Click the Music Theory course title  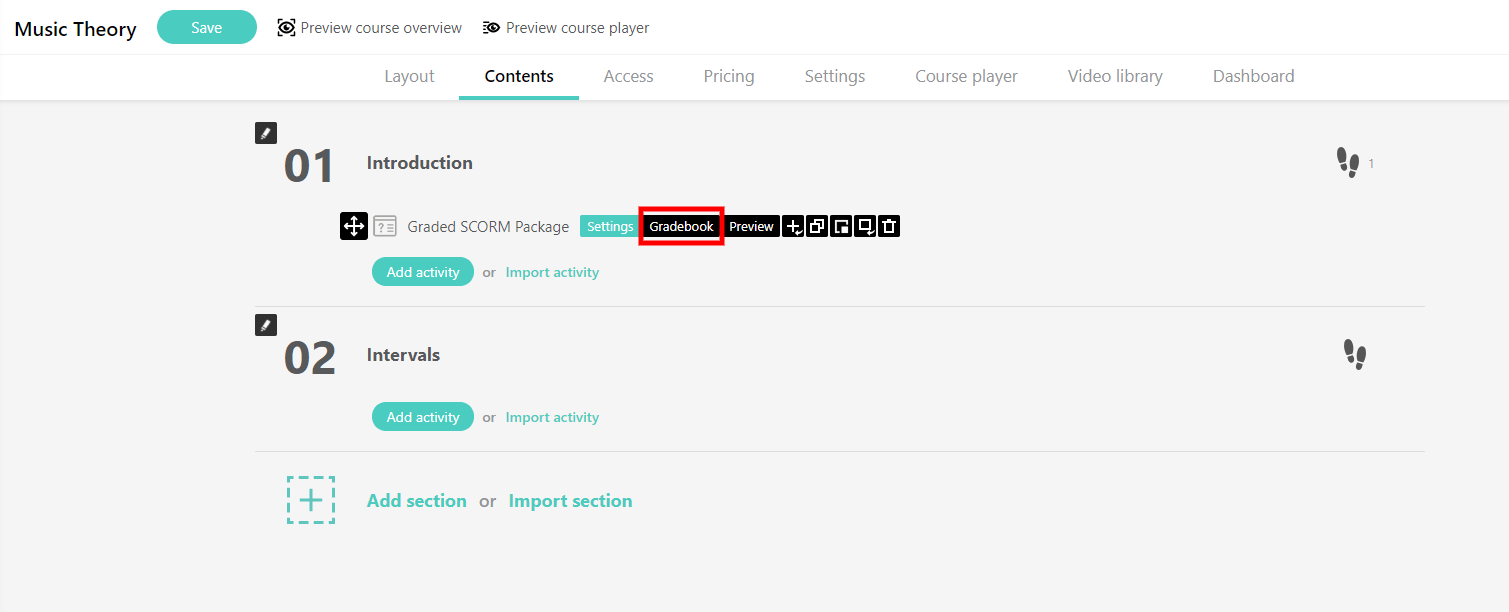point(75,29)
